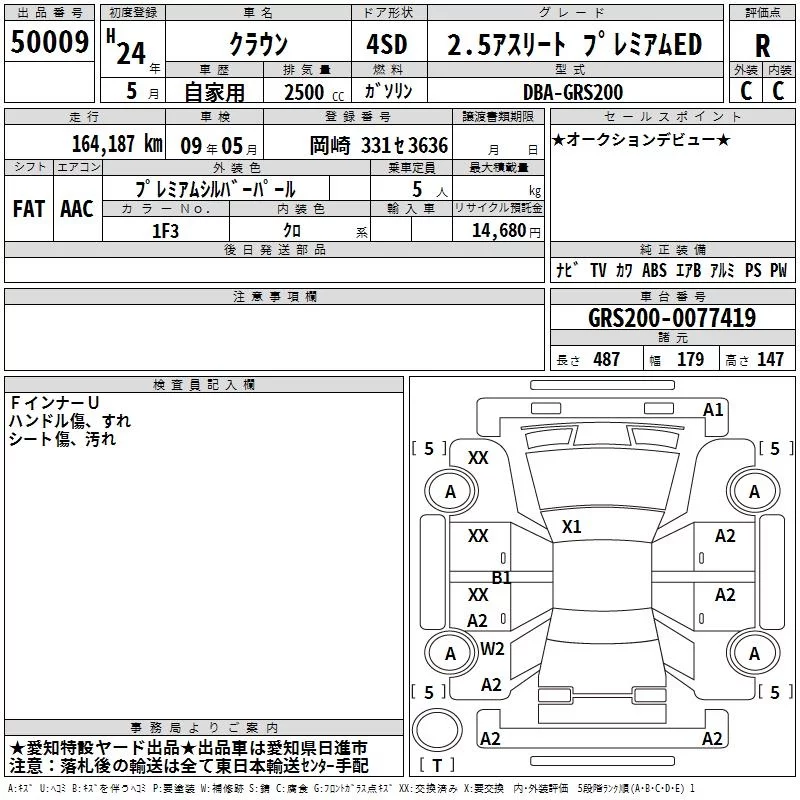Click the 検査員記入欄 header
800x800 pixels.
click(204, 385)
